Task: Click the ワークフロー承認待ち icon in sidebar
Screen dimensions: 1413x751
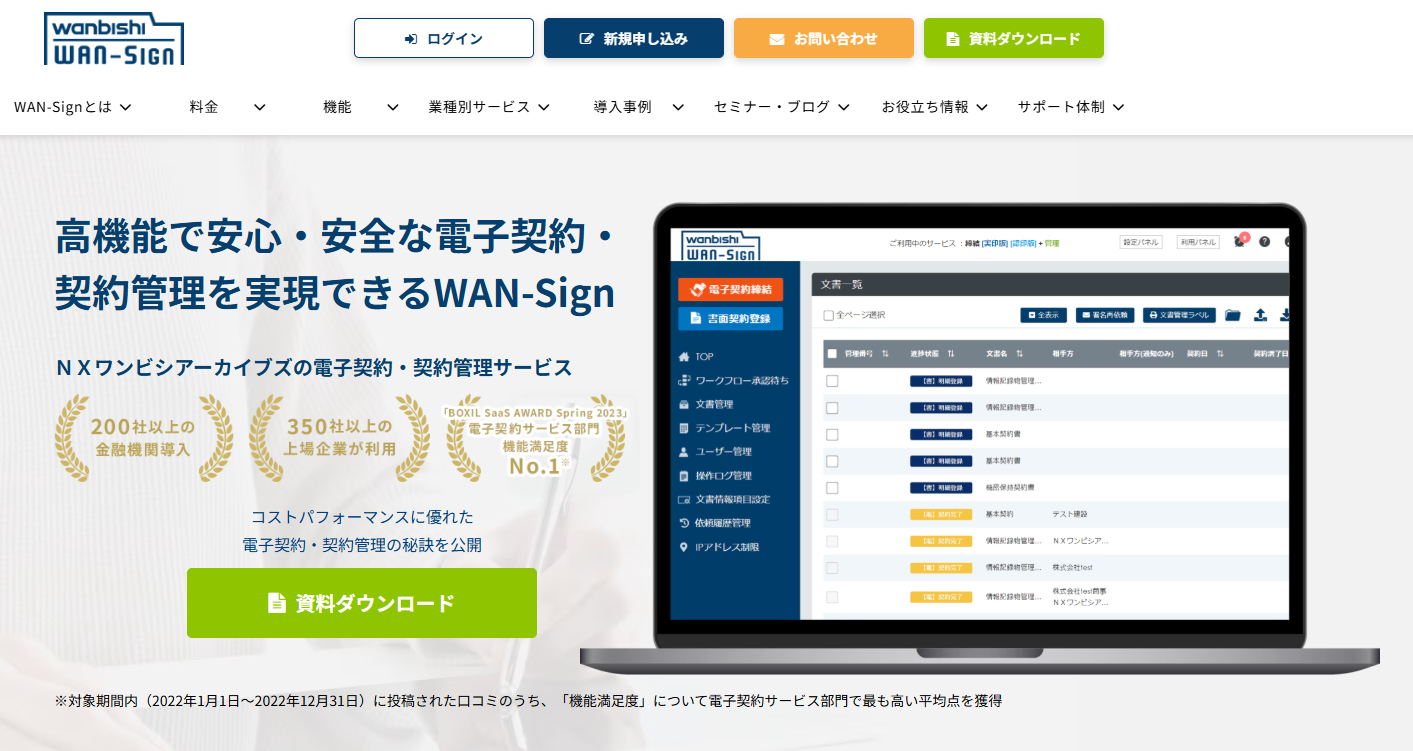Action: (x=684, y=380)
